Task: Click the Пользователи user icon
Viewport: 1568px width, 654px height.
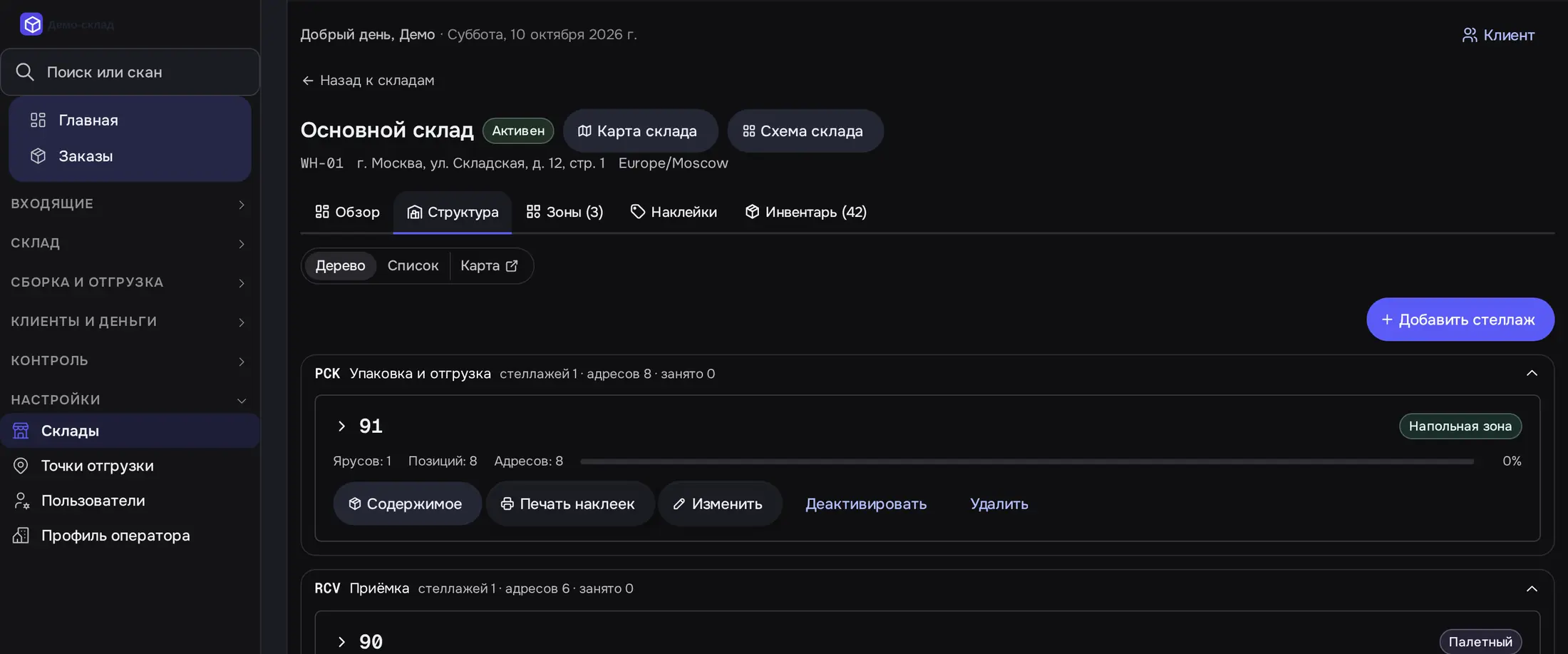Action: click(21, 501)
